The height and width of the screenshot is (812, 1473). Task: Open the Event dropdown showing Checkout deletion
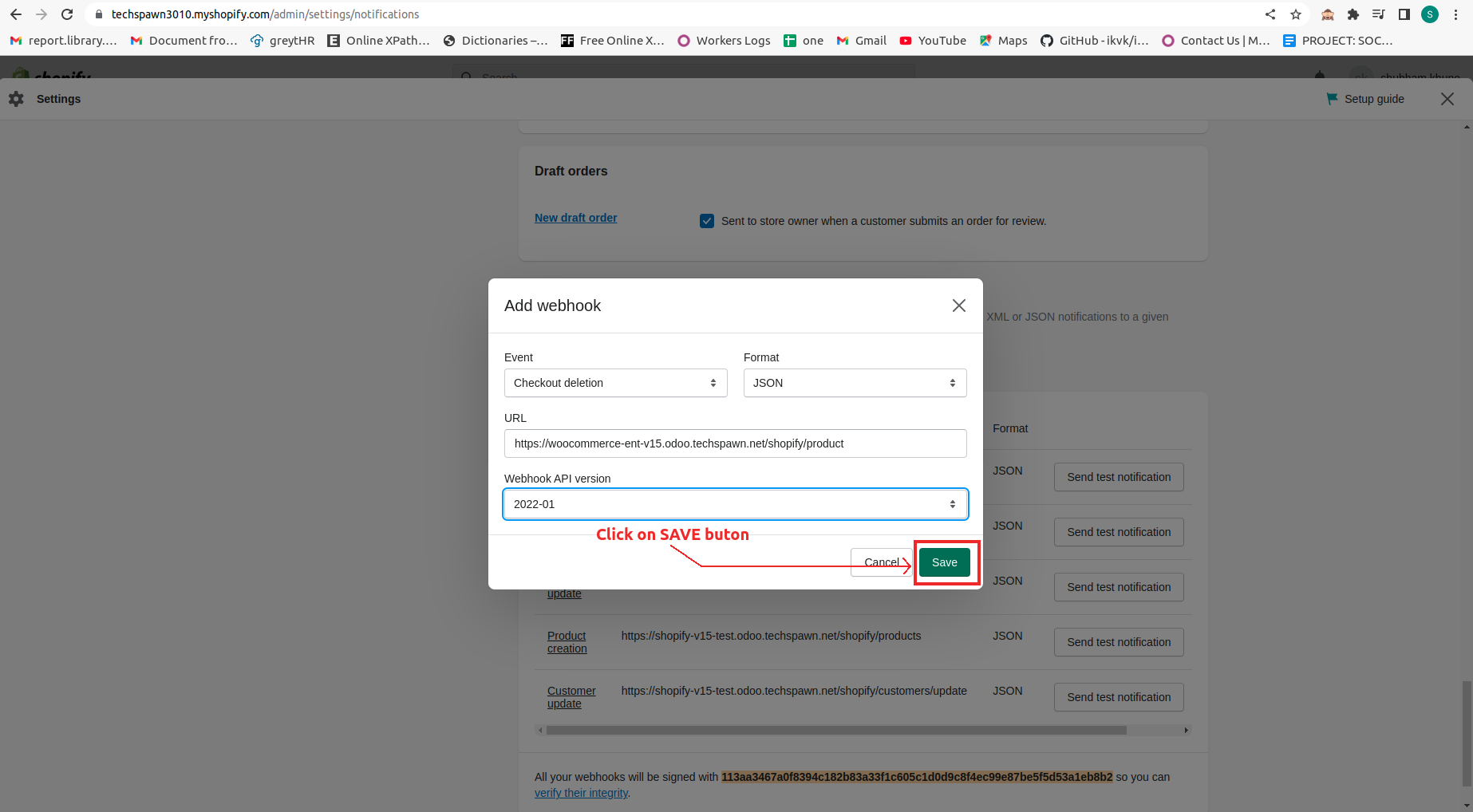(x=614, y=383)
